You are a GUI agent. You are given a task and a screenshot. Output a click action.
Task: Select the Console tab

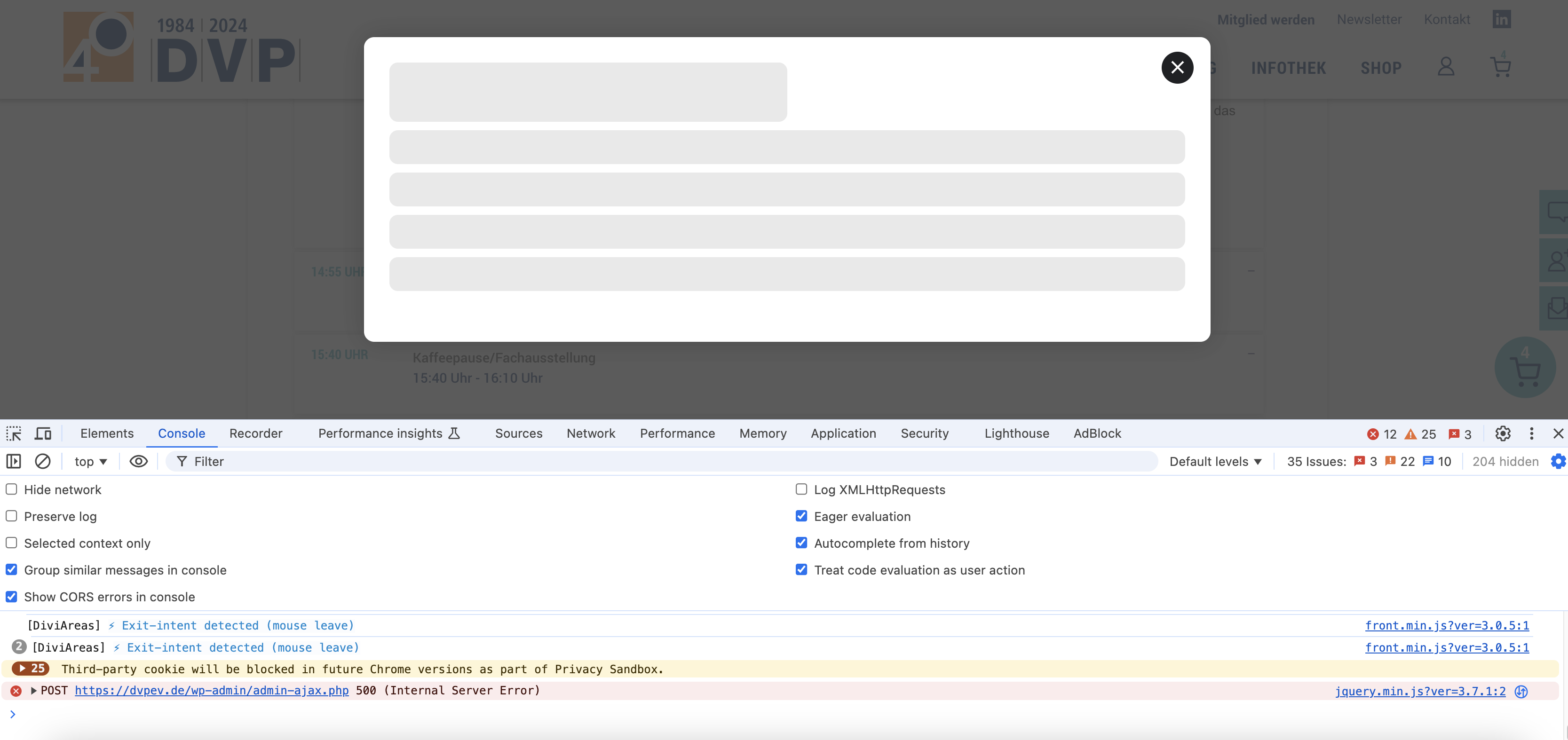(182, 433)
